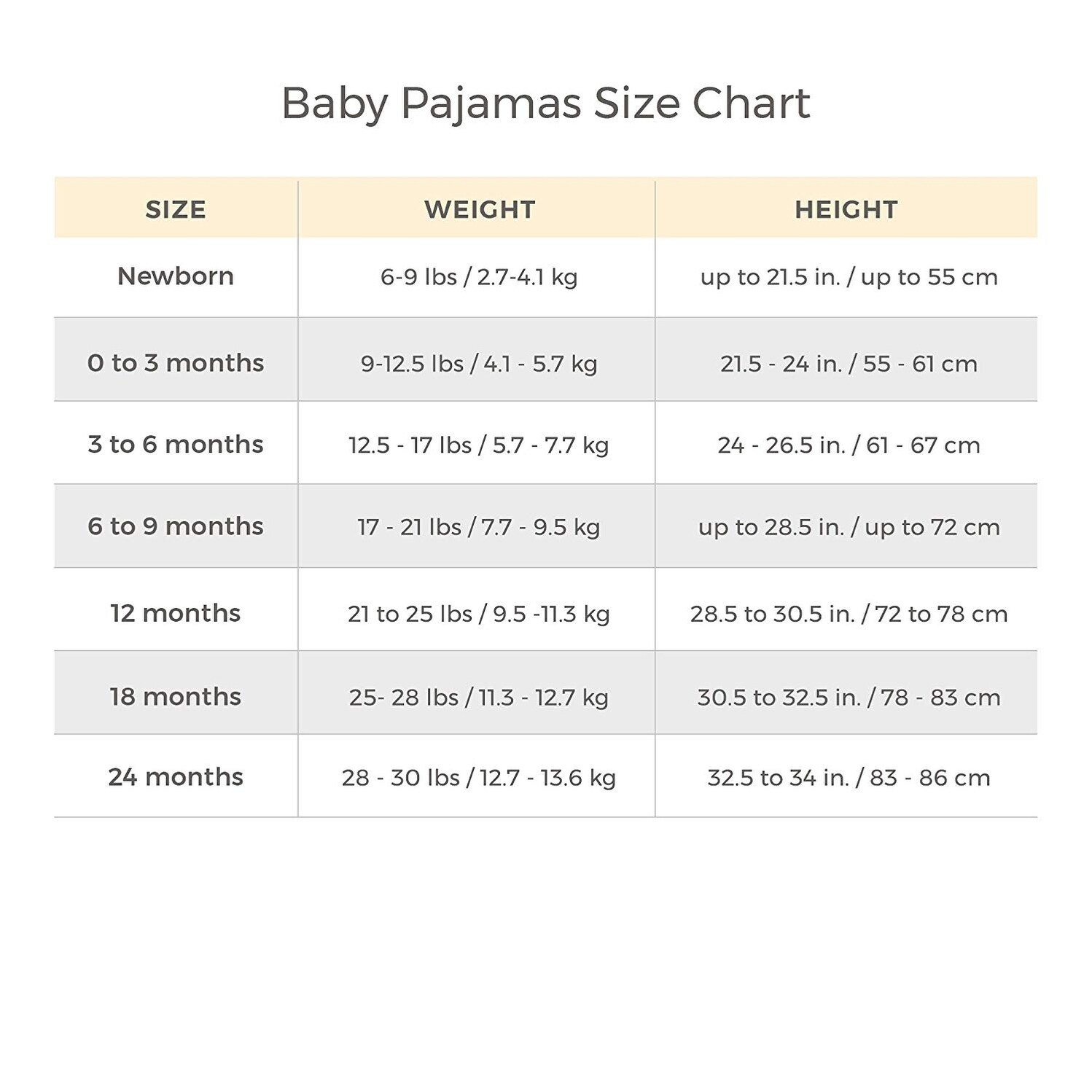Click height cell 24 - 26.5 in.
Viewport: 1092px width, 1092px height.
point(849,445)
